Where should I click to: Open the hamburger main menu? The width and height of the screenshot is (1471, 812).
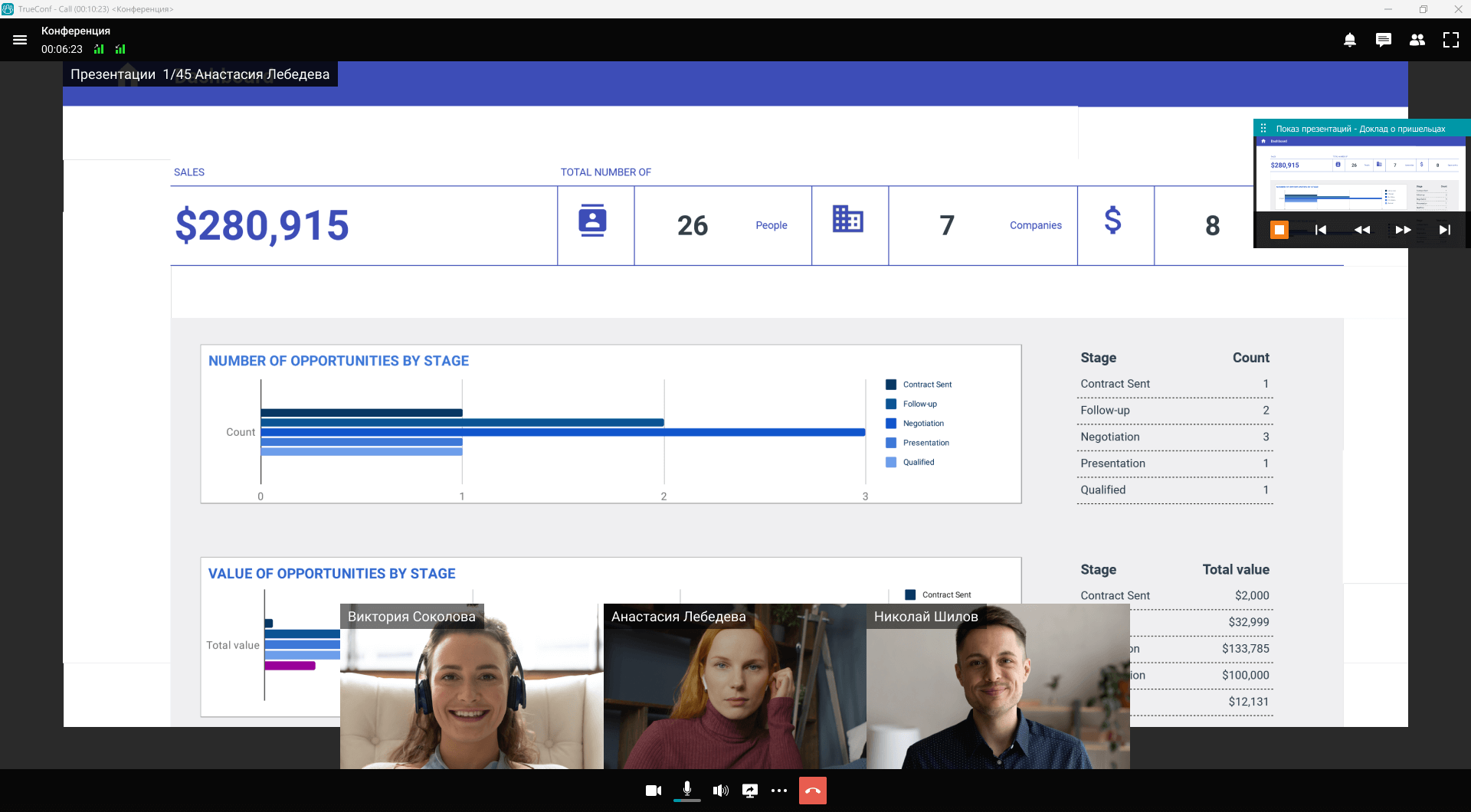coord(20,40)
